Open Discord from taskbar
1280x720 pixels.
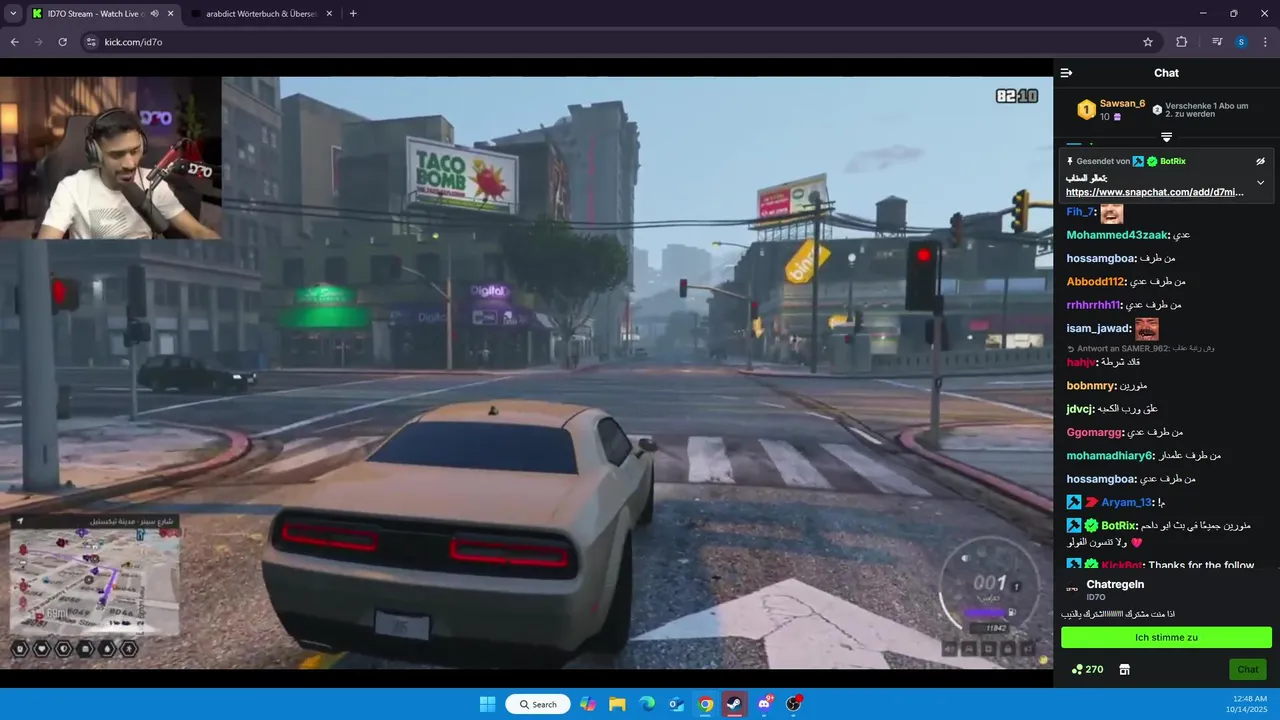click(x=765, y=704)
